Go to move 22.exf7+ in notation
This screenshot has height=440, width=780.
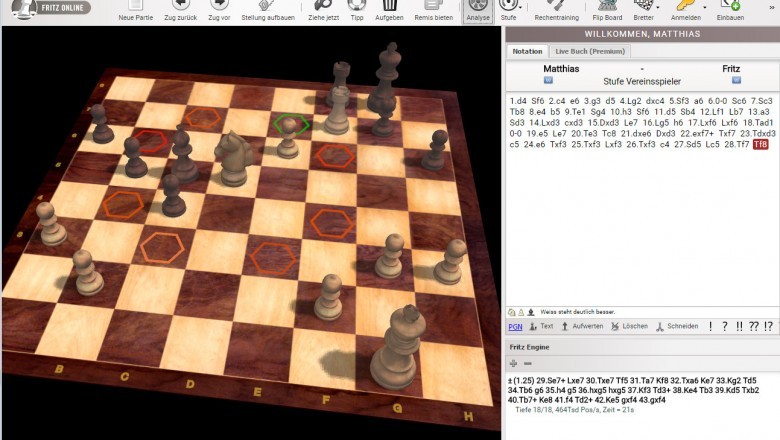[696, 133]
